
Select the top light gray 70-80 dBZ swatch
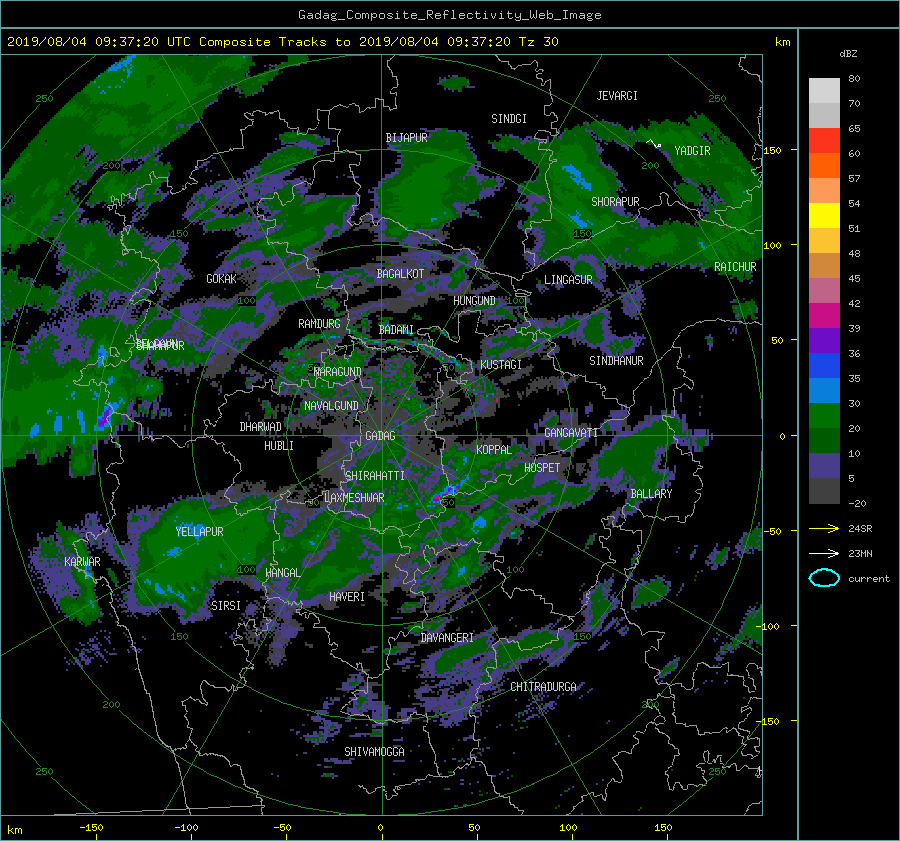pos(824,90)
